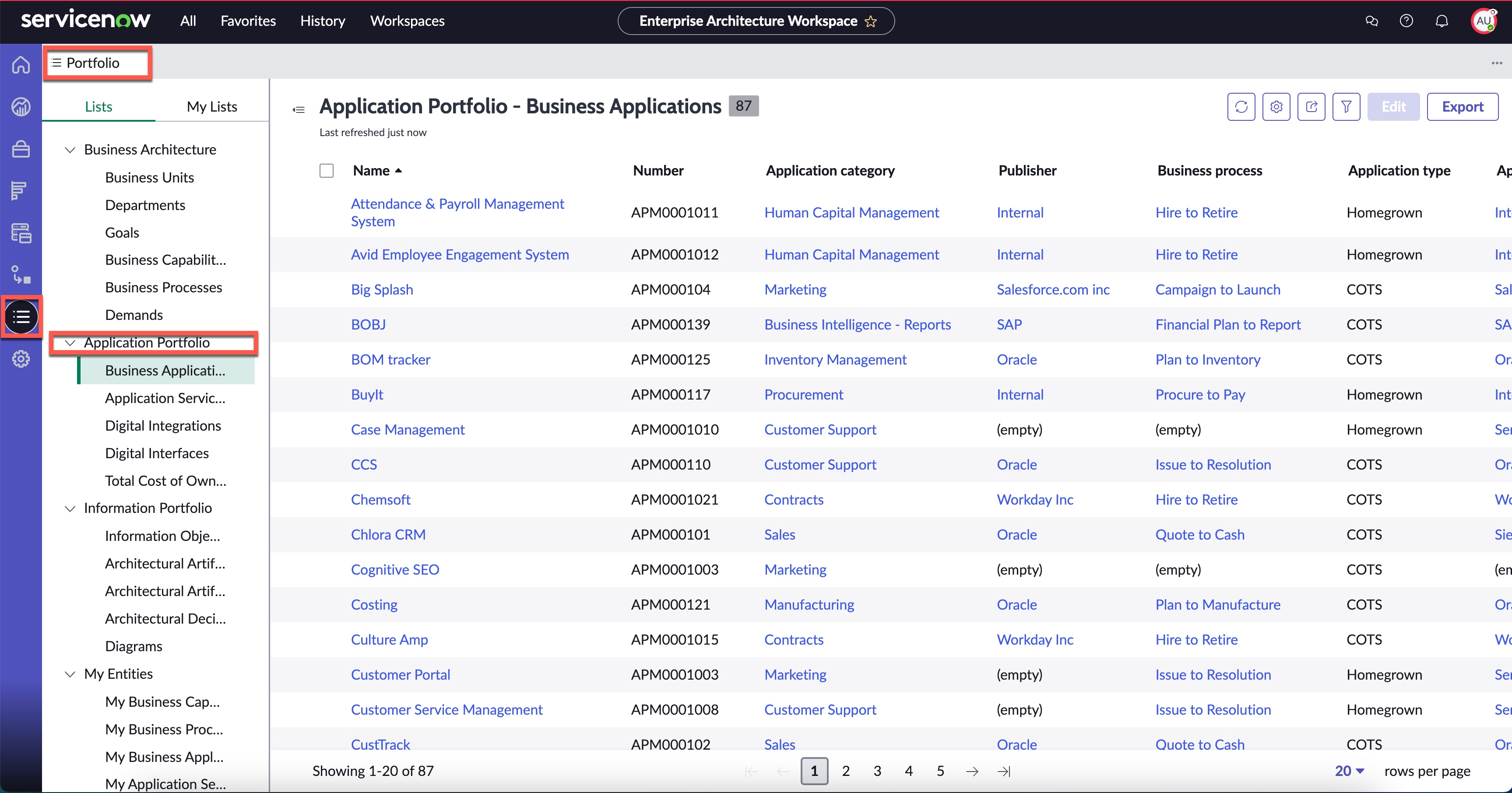Open the Business Processes list
The height and width of the screenshot is (793, 1512).
point(164,288)
